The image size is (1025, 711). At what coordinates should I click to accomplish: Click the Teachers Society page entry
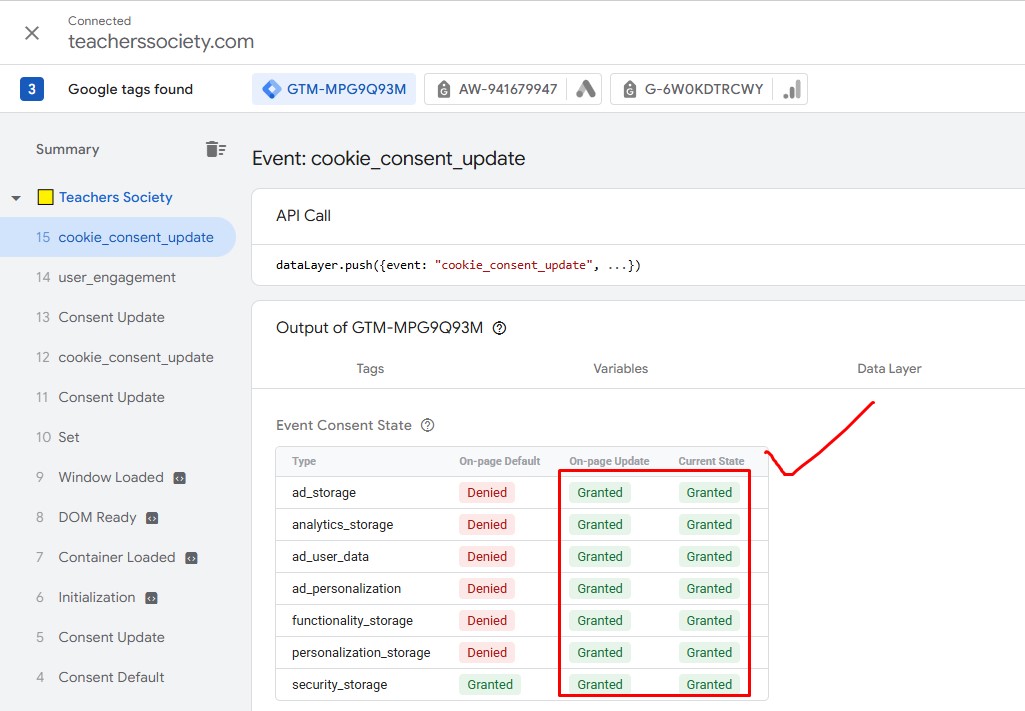[115, 197]
